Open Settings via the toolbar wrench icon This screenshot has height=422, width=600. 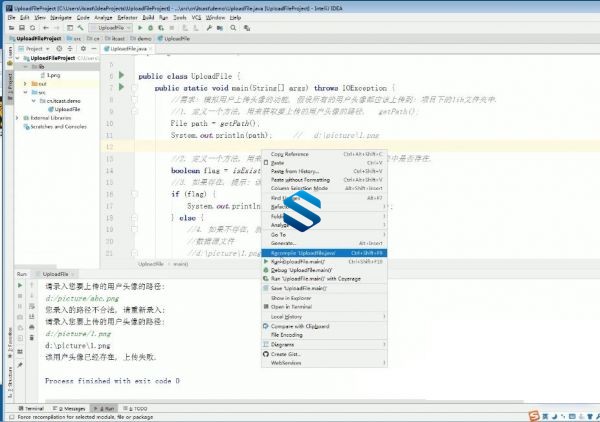click(209, 28)
